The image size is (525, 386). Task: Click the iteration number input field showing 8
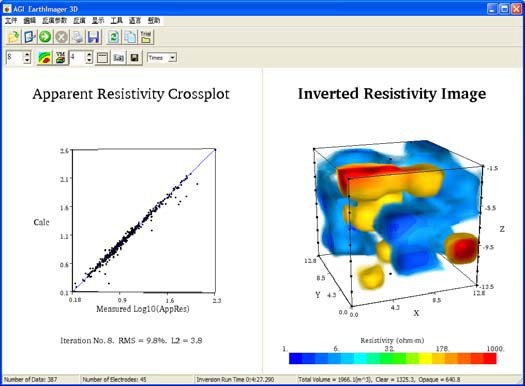point(15,57)
